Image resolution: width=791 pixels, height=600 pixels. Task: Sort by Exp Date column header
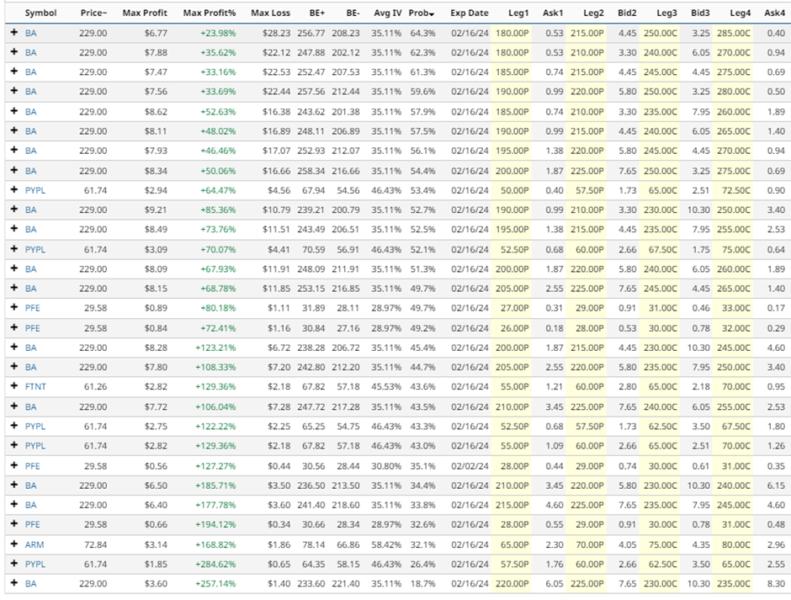pyautogui.click(x=469, y=13)
